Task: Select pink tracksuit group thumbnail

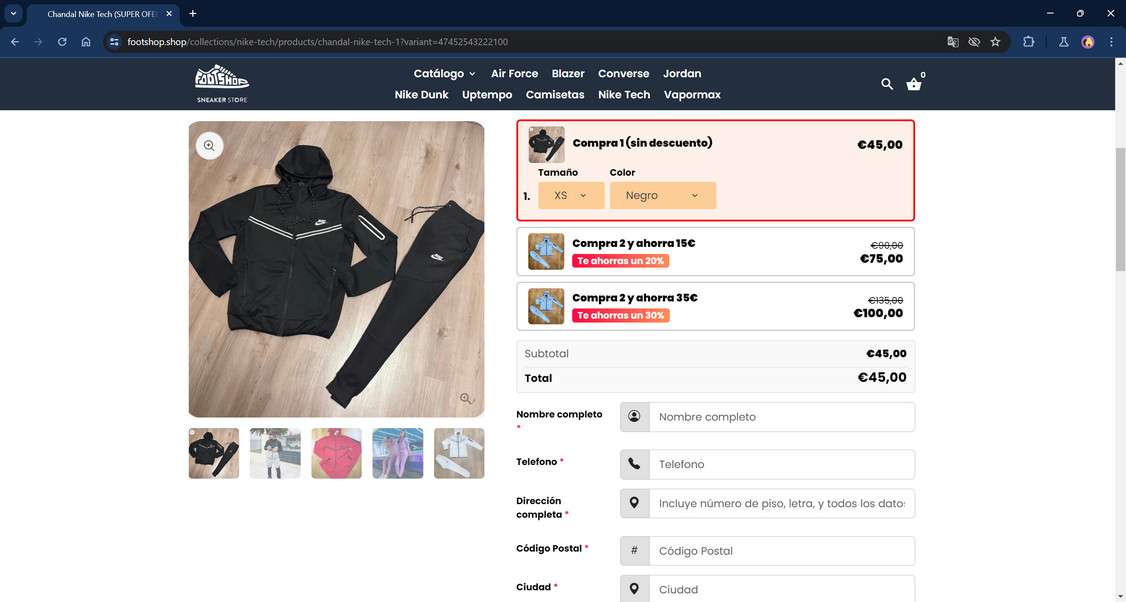Action: [398, 453]
